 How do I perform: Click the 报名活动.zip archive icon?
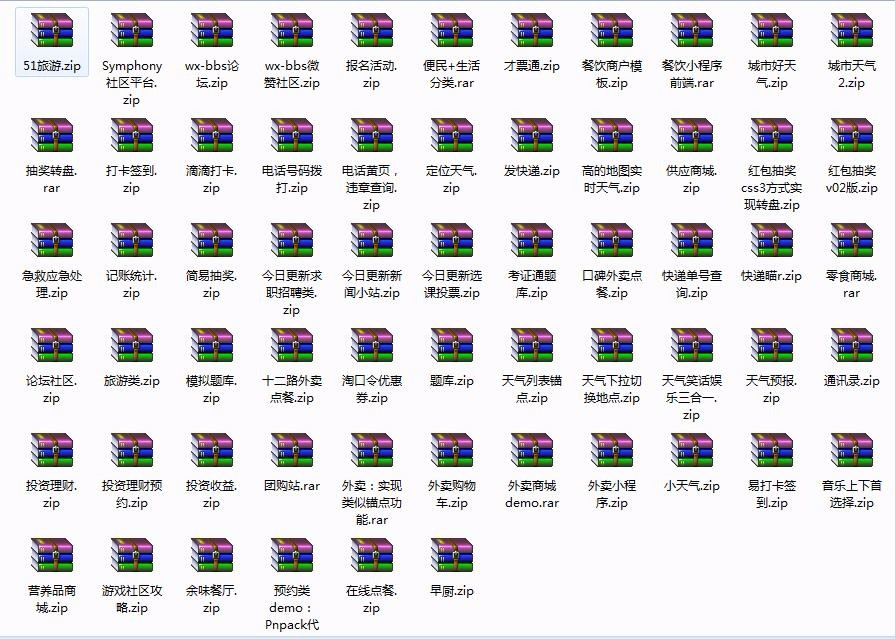coord(372,30)
